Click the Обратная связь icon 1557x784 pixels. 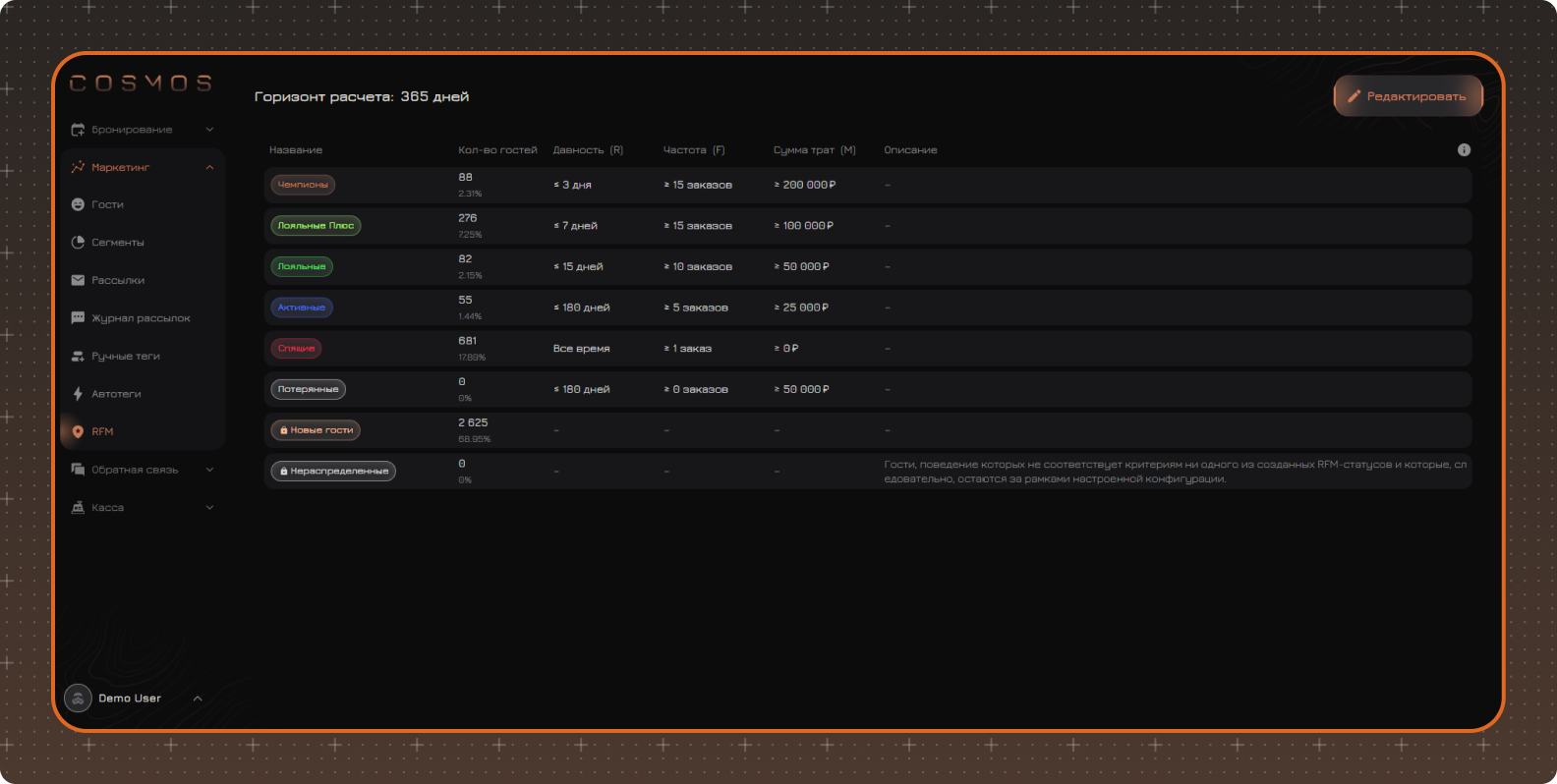coord(78,470)
